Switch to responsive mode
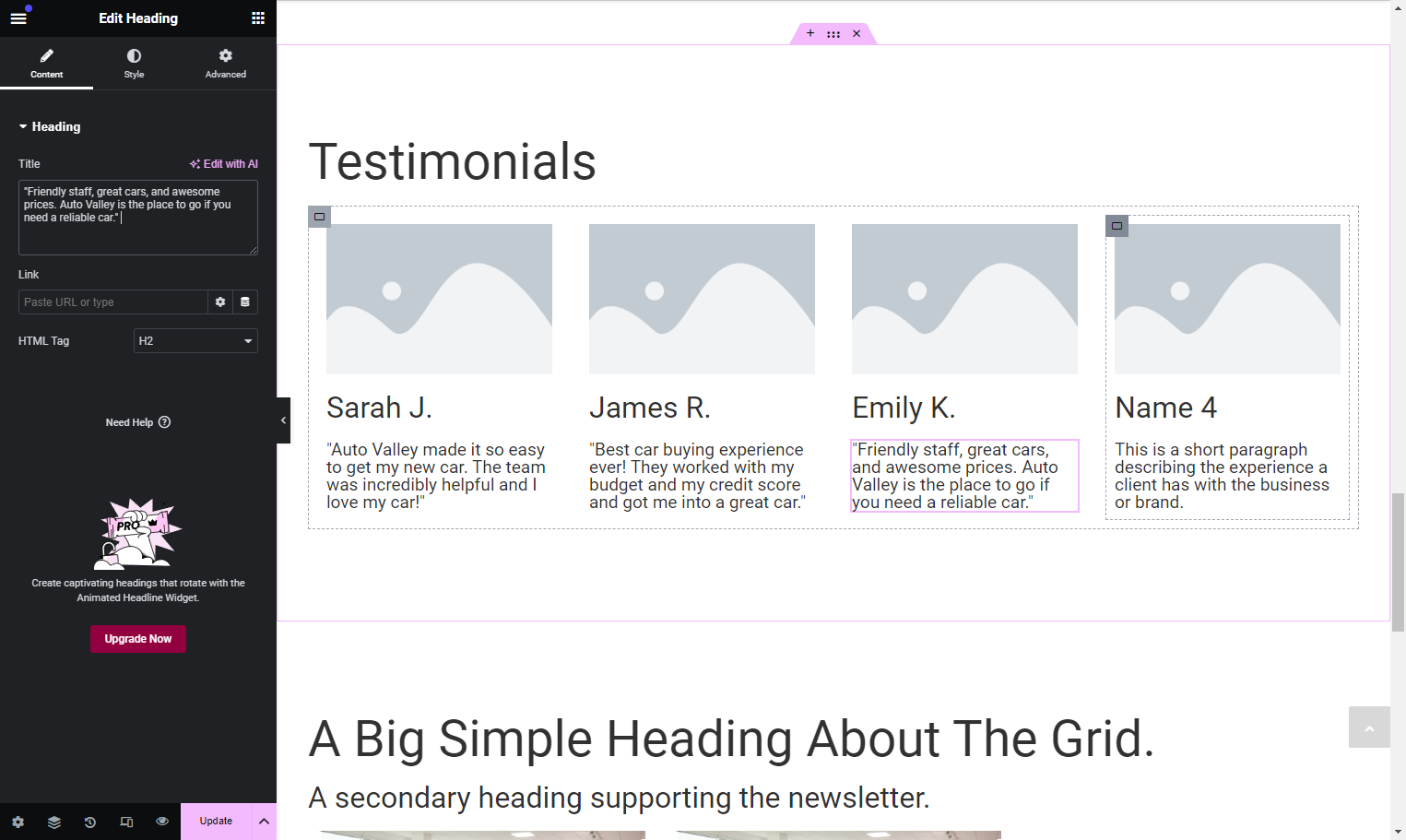 pyautogui.click(x=126, y=822)
